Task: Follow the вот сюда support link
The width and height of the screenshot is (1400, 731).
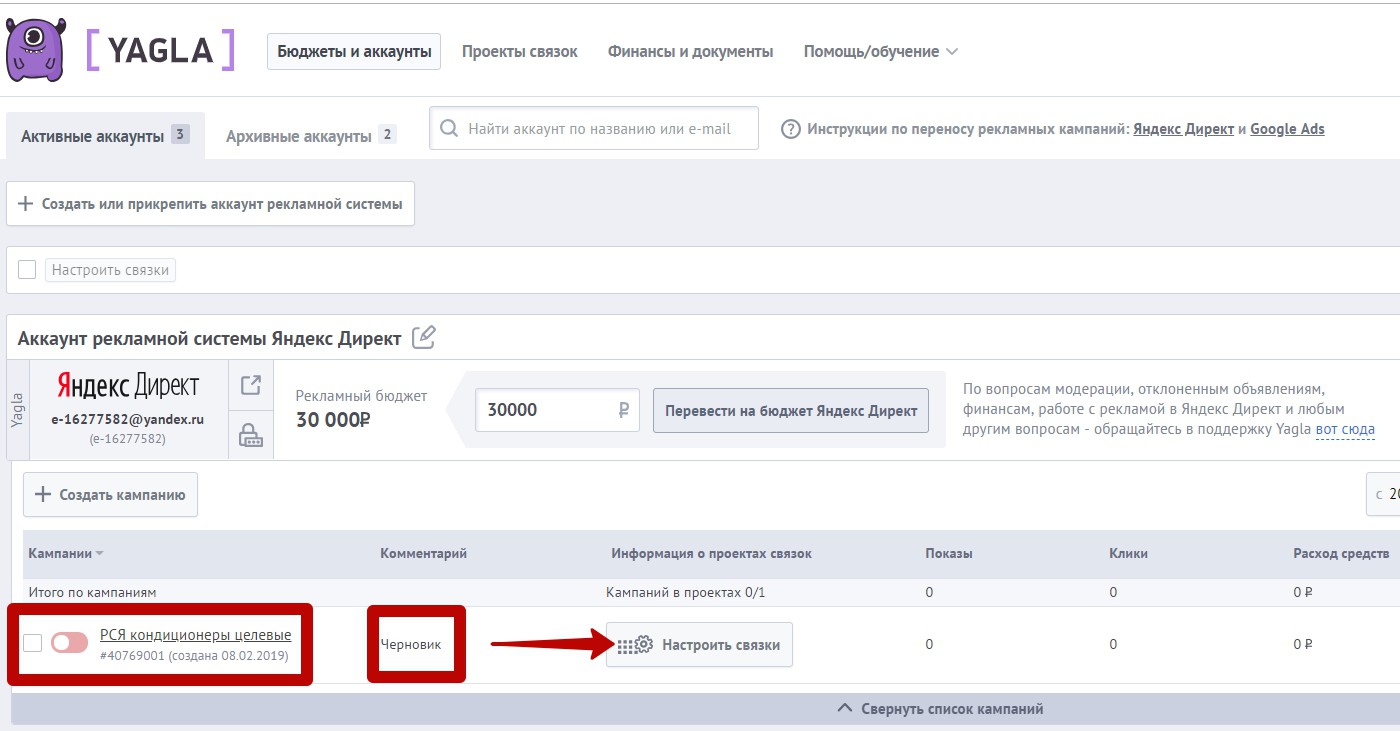Action: coord(1344,430)
